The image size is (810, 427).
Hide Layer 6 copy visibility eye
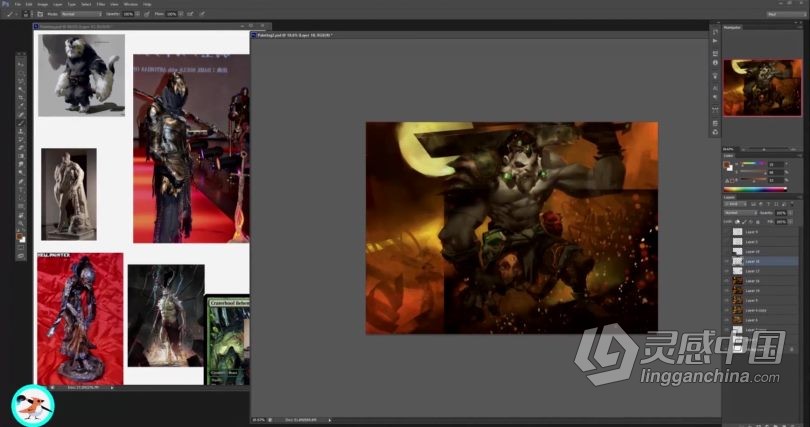[x=727, y=310]
